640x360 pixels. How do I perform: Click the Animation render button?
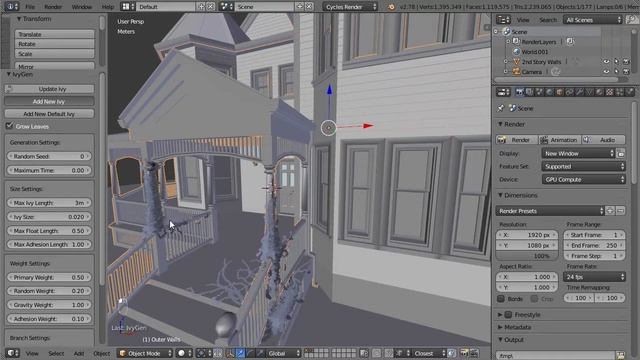click(560, 140)
